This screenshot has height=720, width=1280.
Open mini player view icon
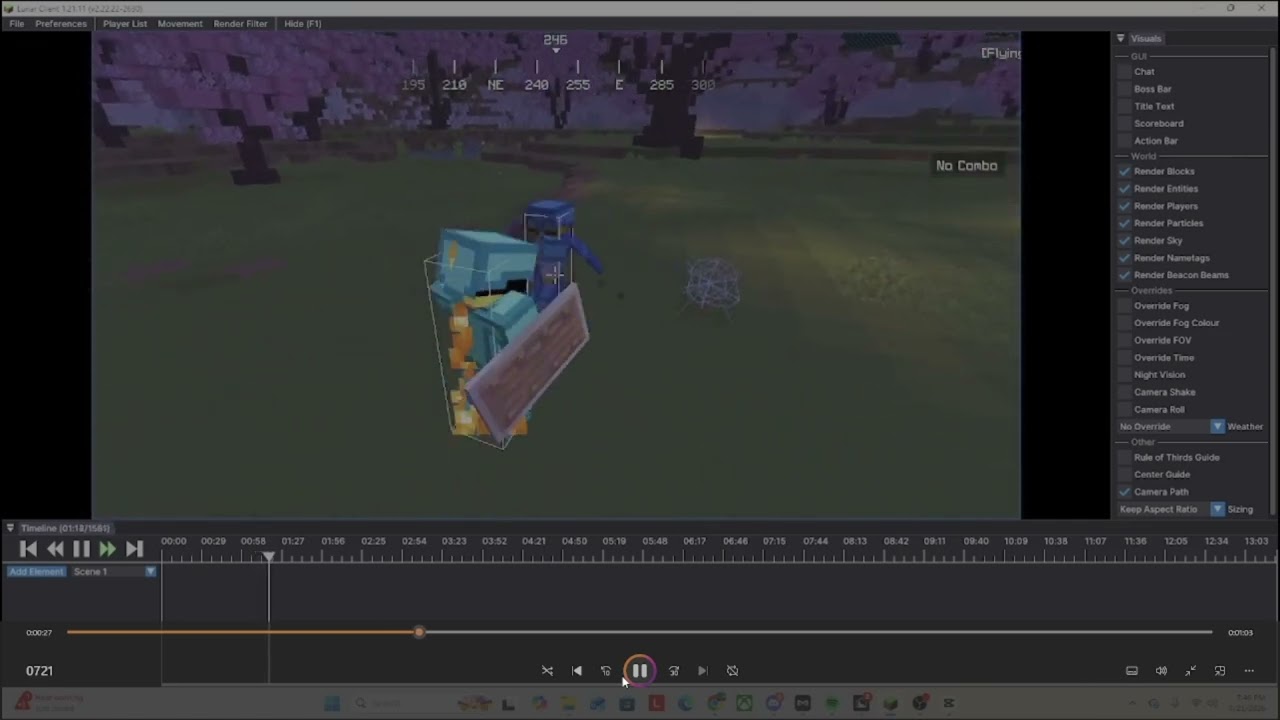[1220, 671]
